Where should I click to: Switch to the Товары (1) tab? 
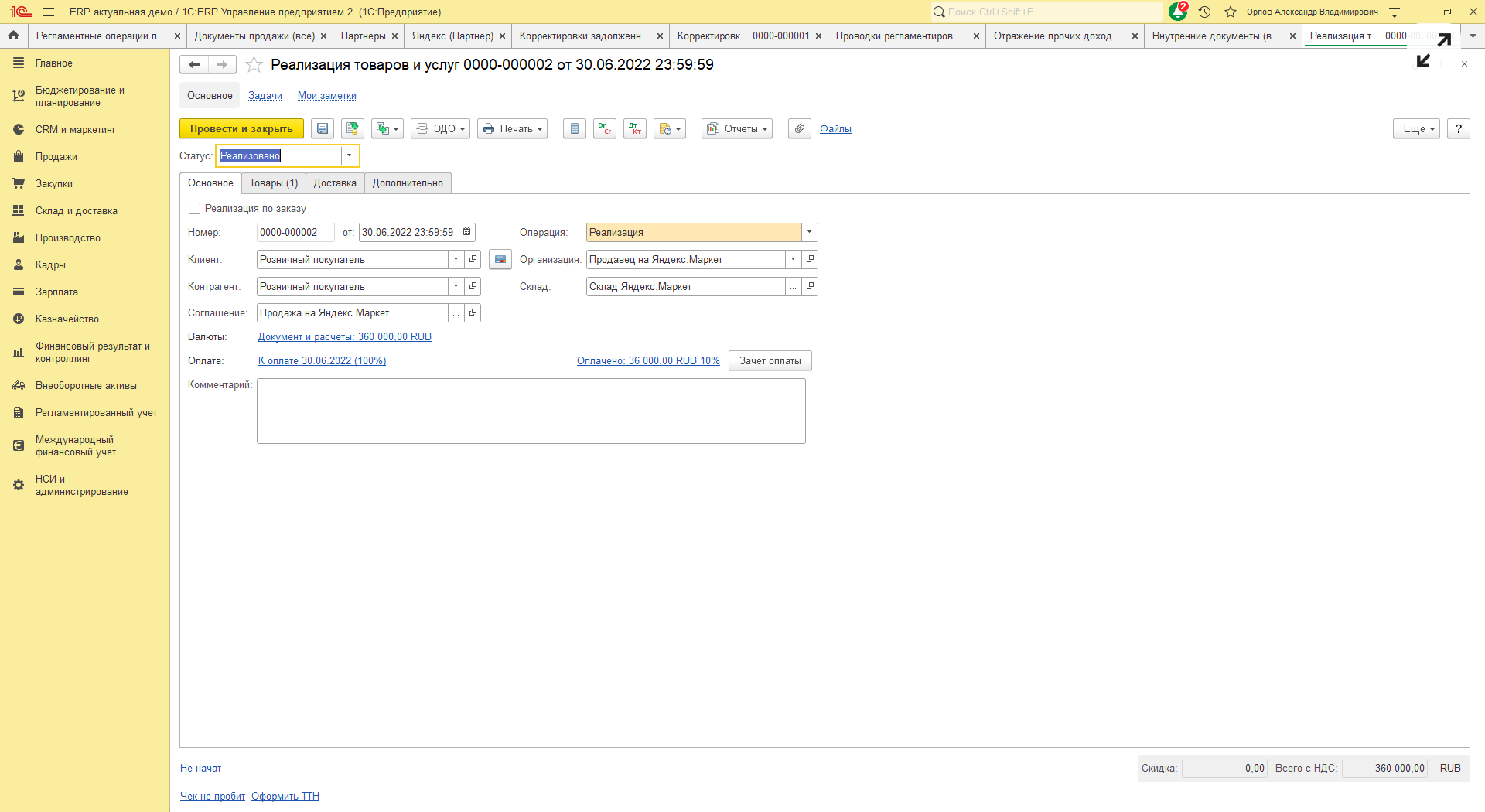[x=273, y=183]
